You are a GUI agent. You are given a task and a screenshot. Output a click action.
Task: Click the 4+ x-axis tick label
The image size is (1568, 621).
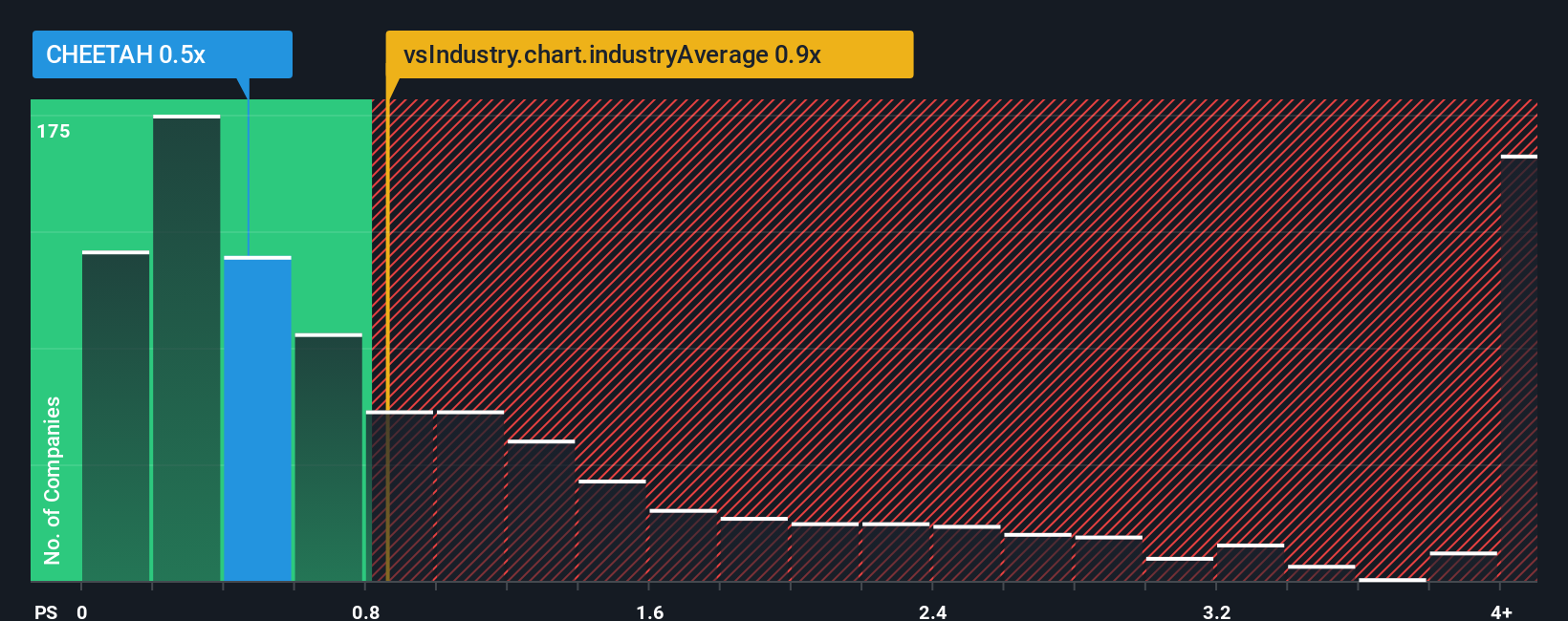pos(1501,611)
